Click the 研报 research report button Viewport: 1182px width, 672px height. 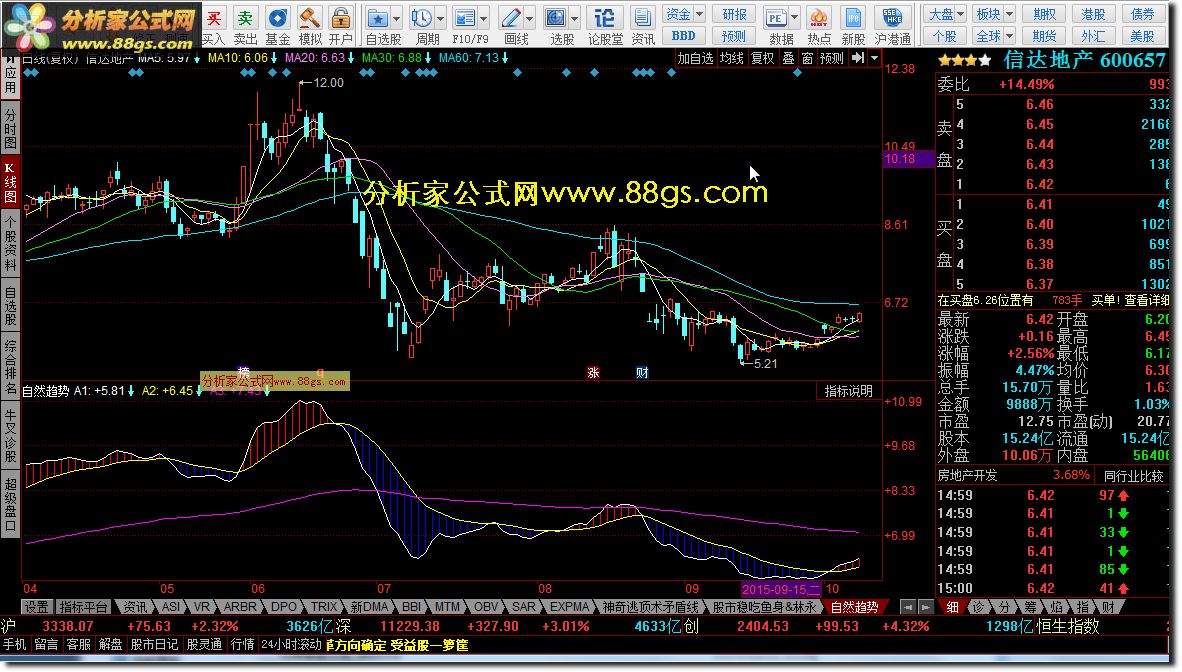734,14
